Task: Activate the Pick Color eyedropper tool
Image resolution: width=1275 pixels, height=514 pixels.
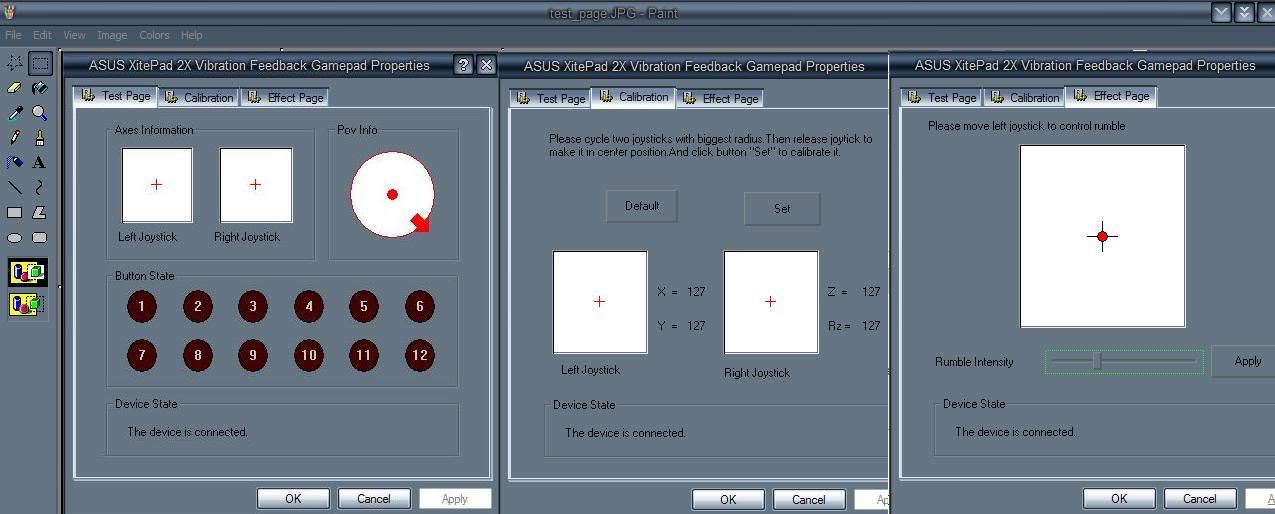Action: [x=15, y=113]
